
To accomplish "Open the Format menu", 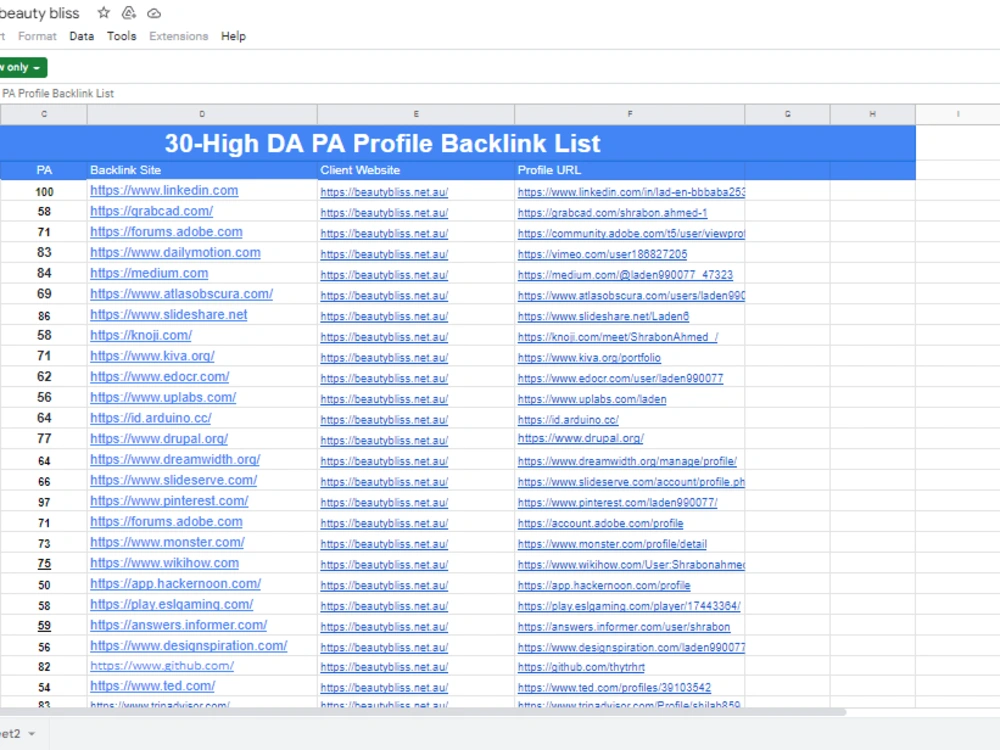I will click(37, 36).
